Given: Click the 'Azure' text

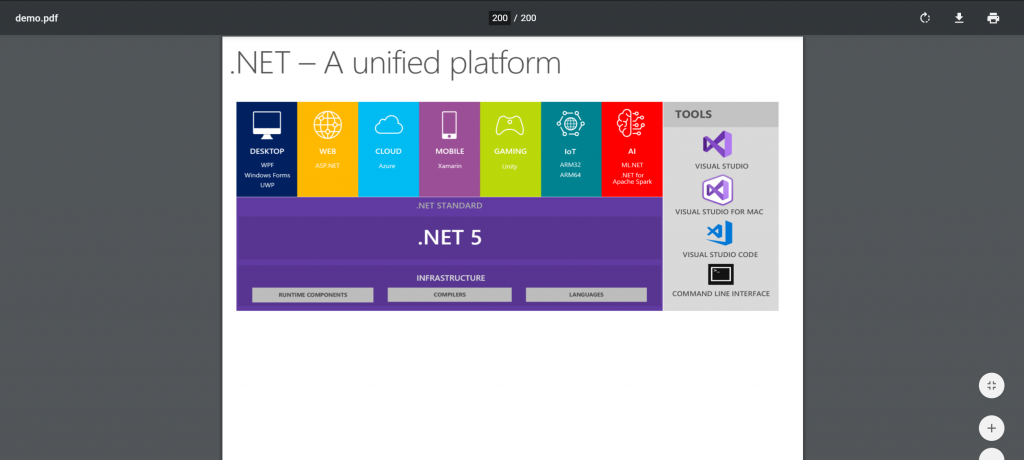Looking at the screenshot, I should (387, 166).
